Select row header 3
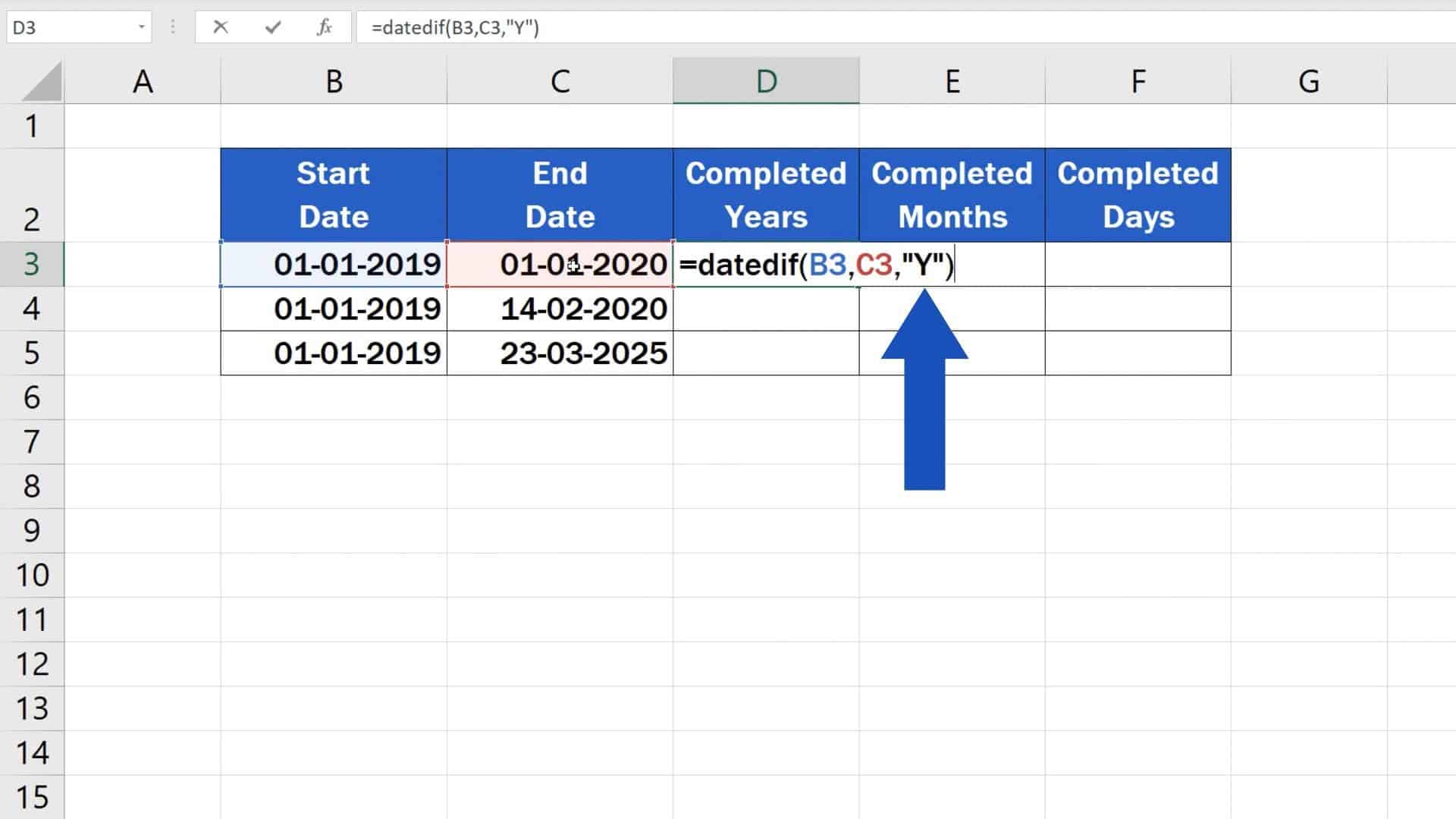The image size is (1456, 819). pos(33,265)
